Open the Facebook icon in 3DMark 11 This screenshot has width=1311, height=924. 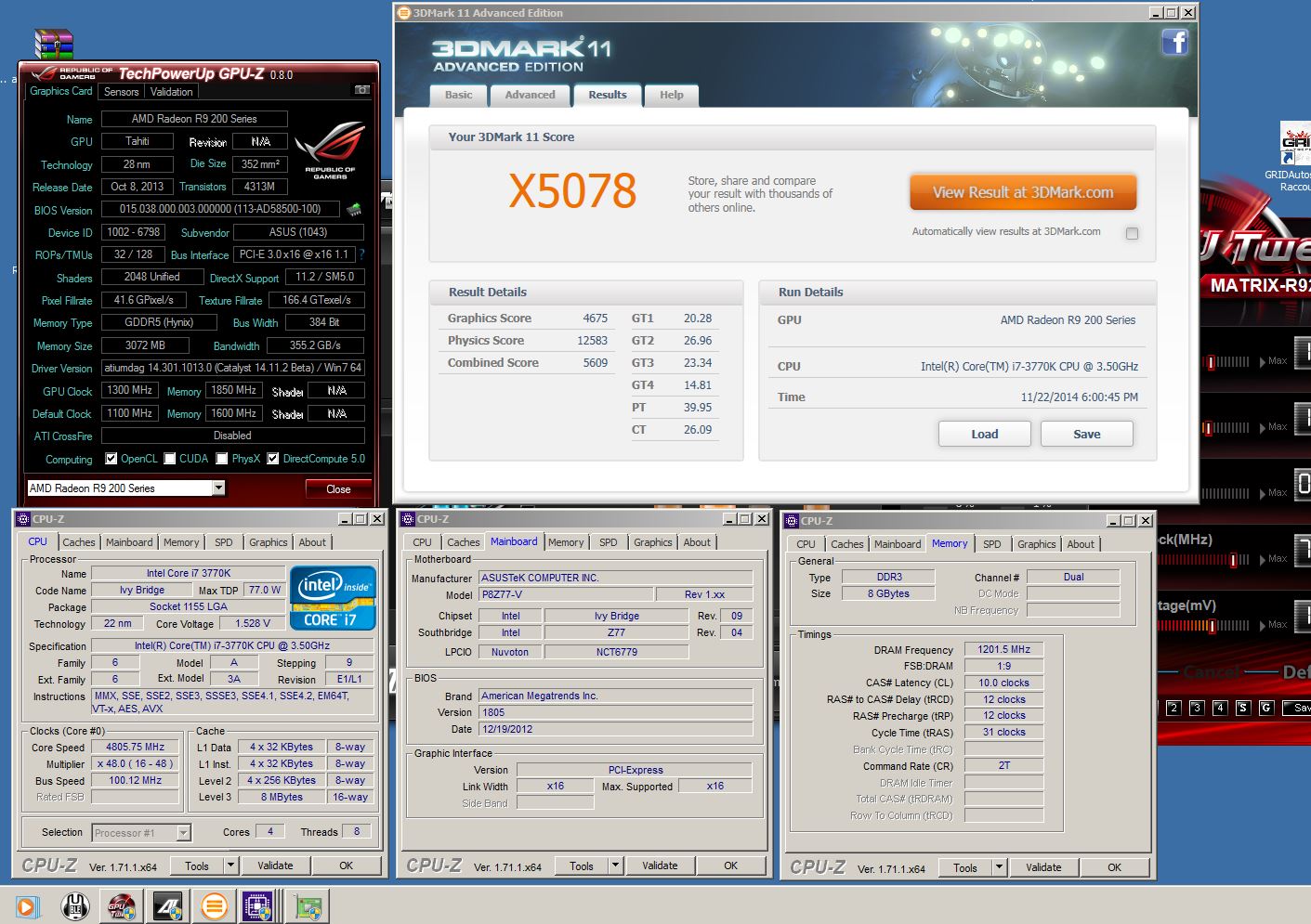point(1175,42)
